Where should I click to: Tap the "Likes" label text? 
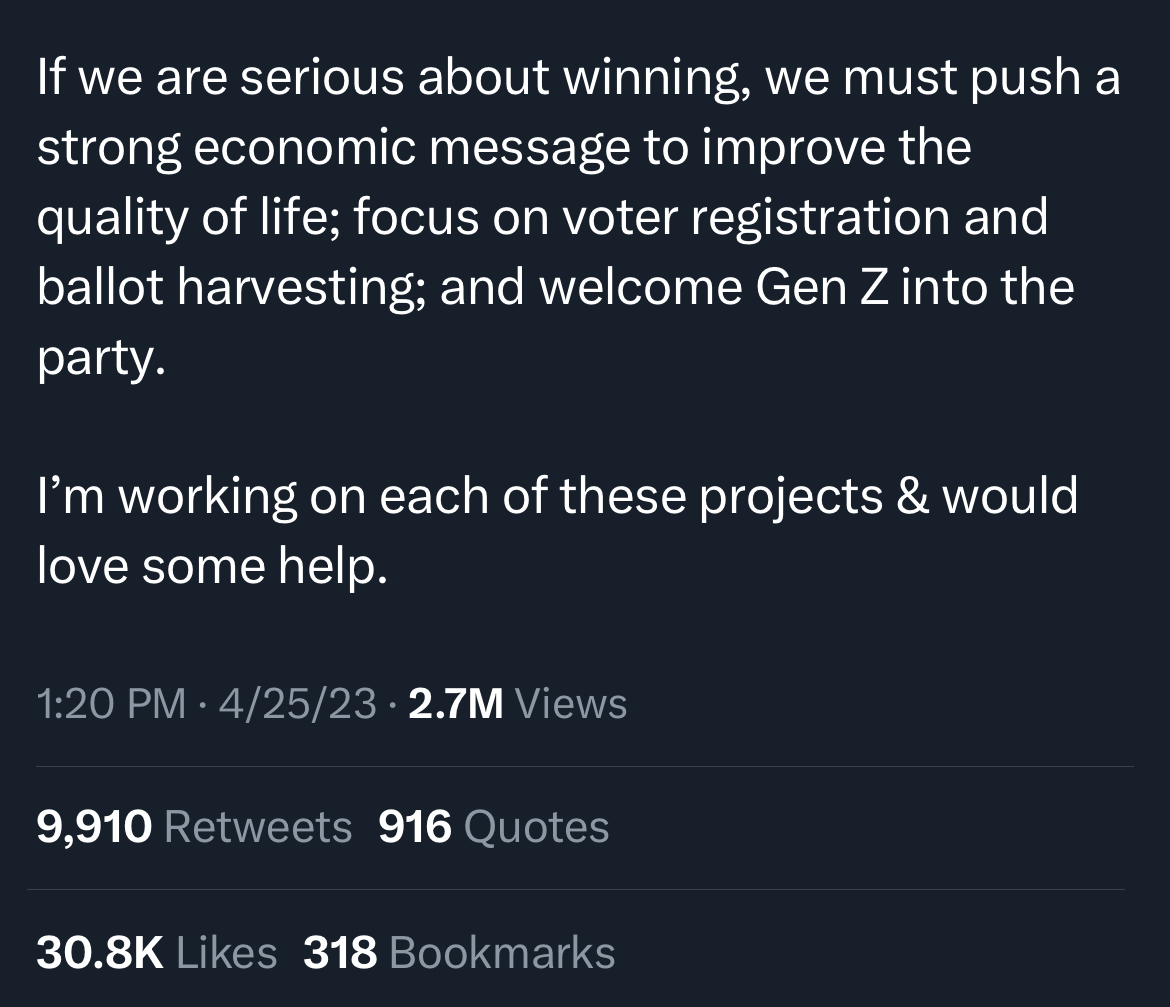pos(227,952)
